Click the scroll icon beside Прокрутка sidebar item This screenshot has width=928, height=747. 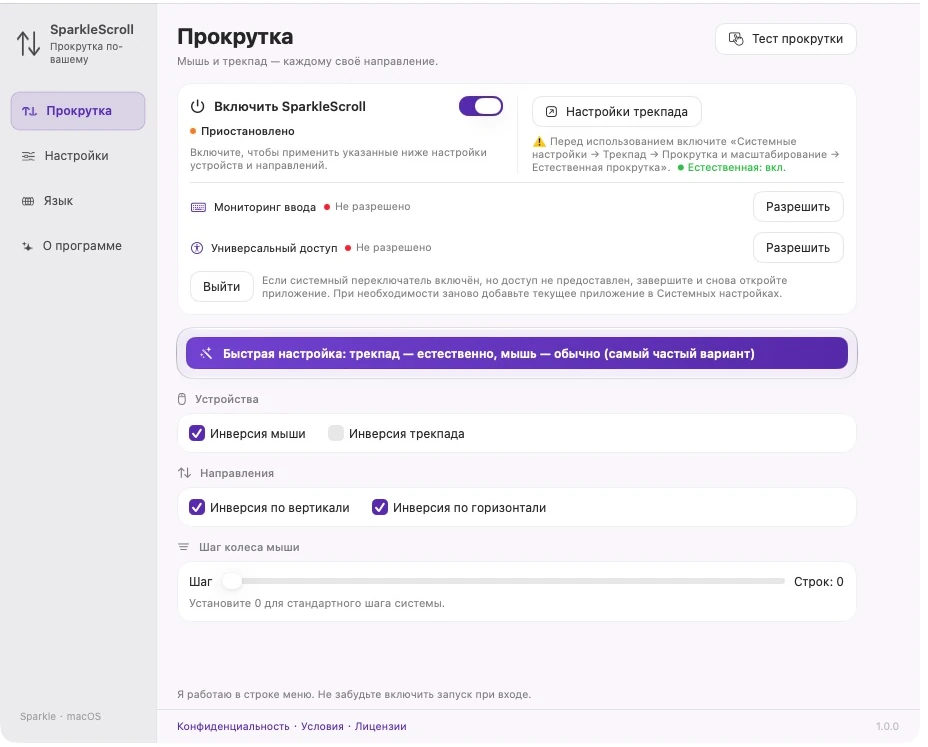click(29, 111)
